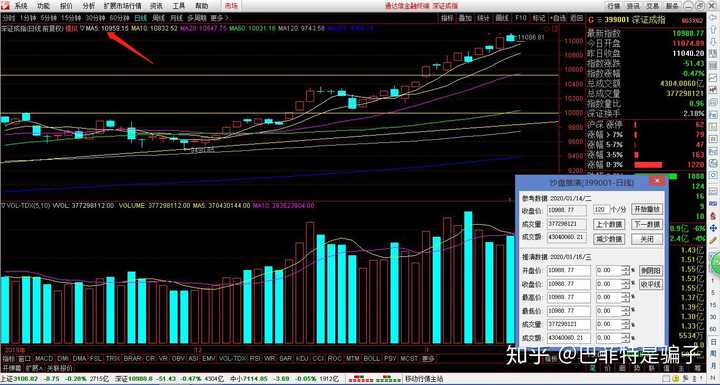Image resolution: width=720 pixels, height=385 pixels.
Task: Click 关闭 in the sandbox dialog
Action: (647, 239)
